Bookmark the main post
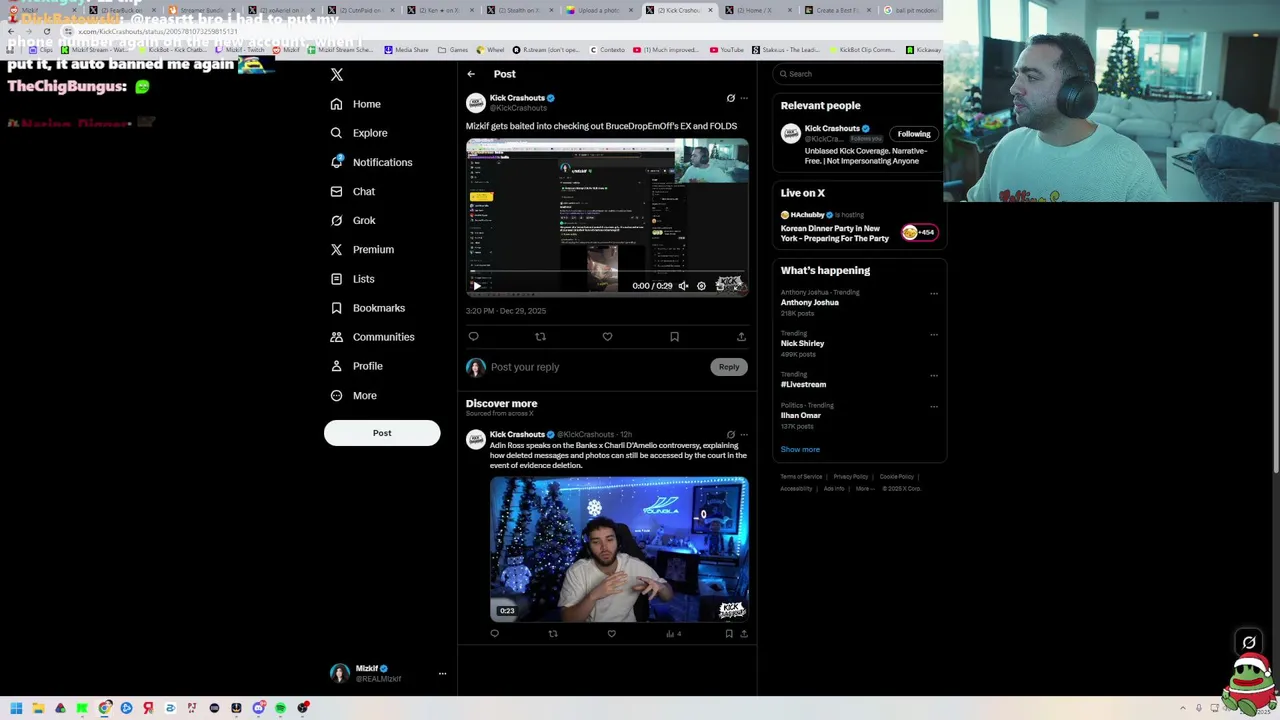Screen dimensions: 1280x720 coord(674,337)
